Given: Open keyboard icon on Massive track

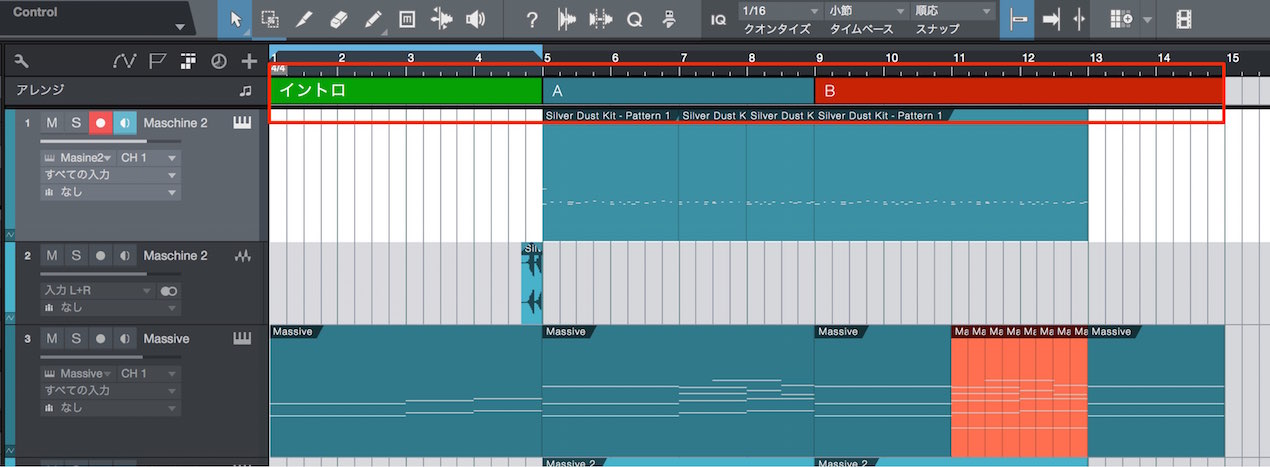Looking at the screenshot, I should coord(242,339).
